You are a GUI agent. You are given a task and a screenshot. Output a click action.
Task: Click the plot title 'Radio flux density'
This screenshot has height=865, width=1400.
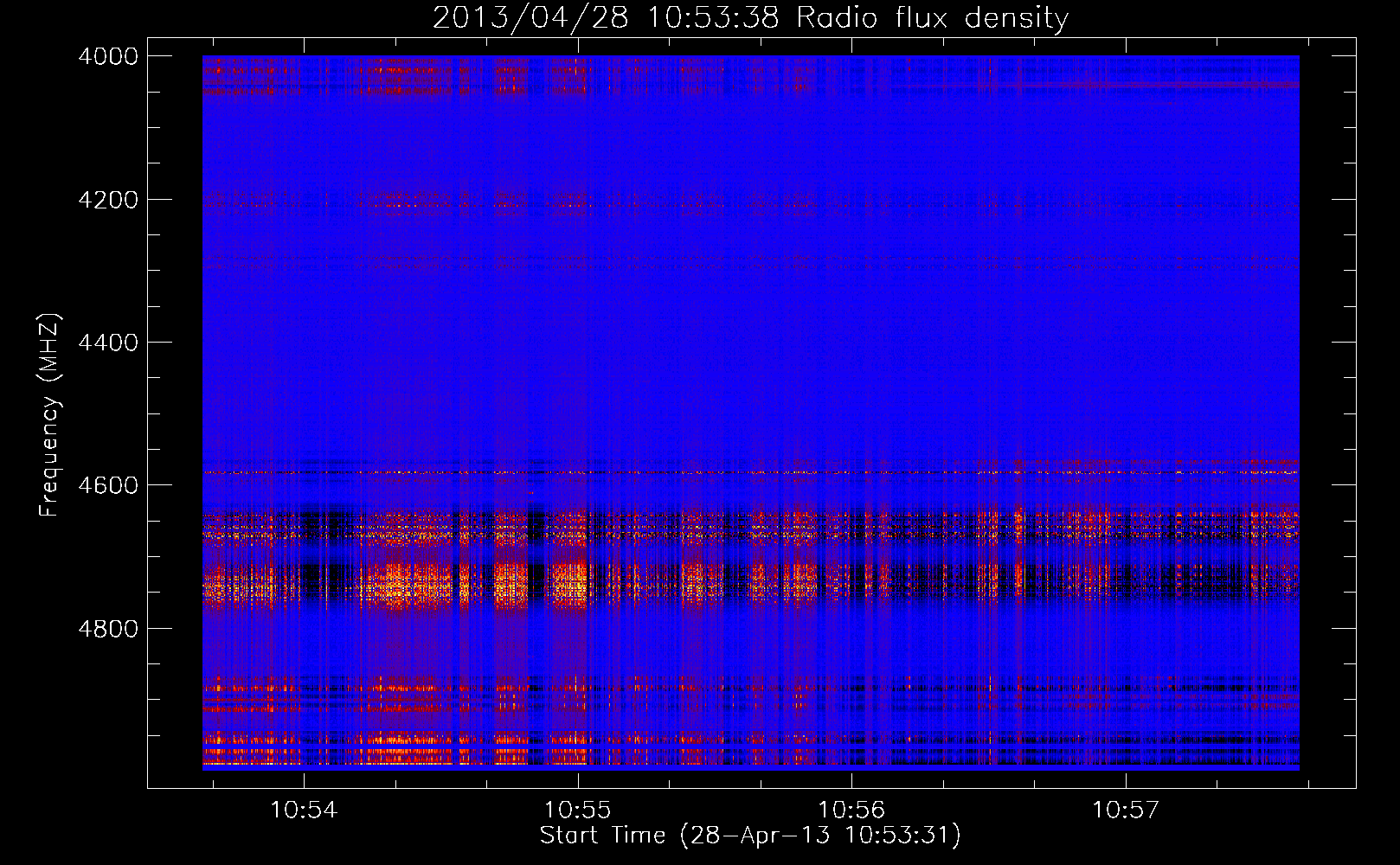[932, 17]
